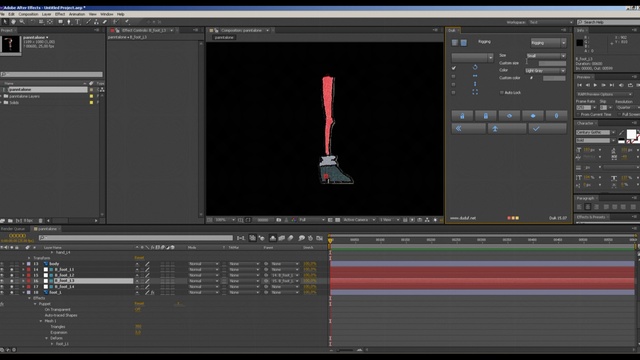Jump to first frame in Preview
This screenshot has height=360, width=640.
(x=579, y=85)
